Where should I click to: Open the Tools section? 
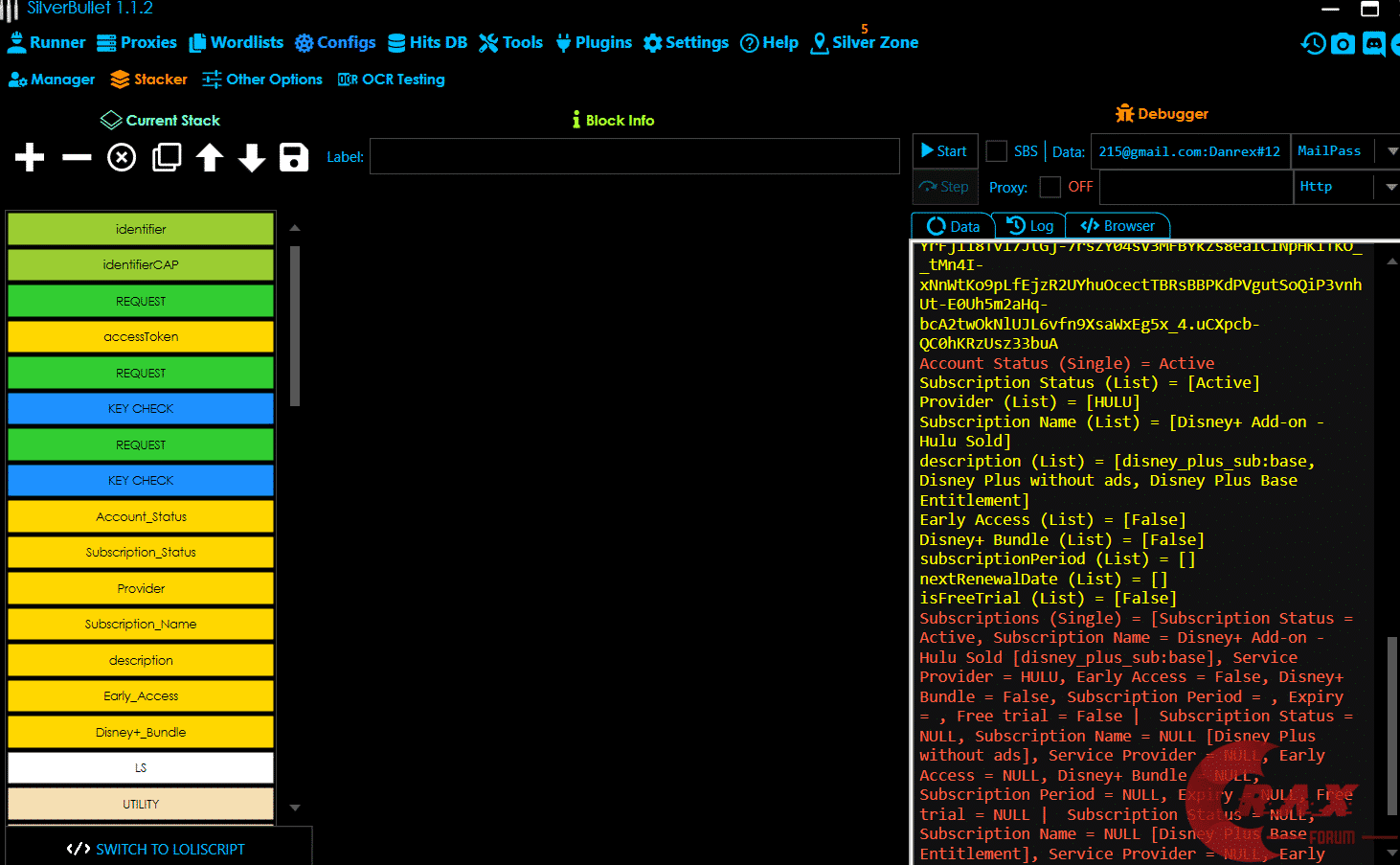click(x=511, y=42)
